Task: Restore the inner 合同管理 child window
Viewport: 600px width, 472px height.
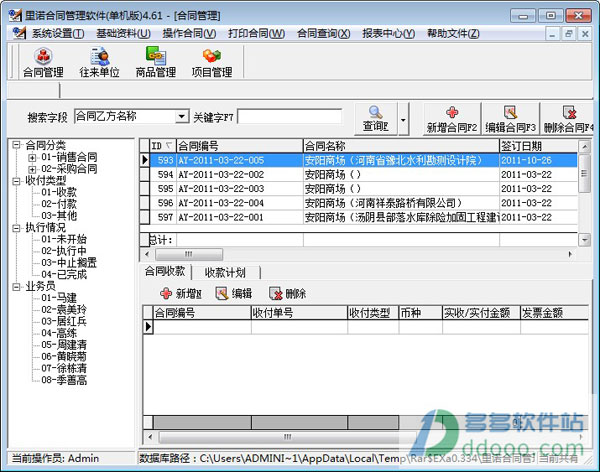Action: 569,34
